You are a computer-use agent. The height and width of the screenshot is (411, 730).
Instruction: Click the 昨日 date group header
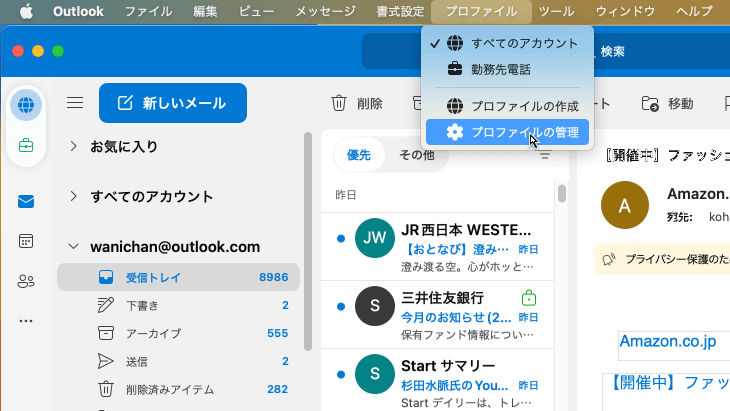[x=346, y=195]
